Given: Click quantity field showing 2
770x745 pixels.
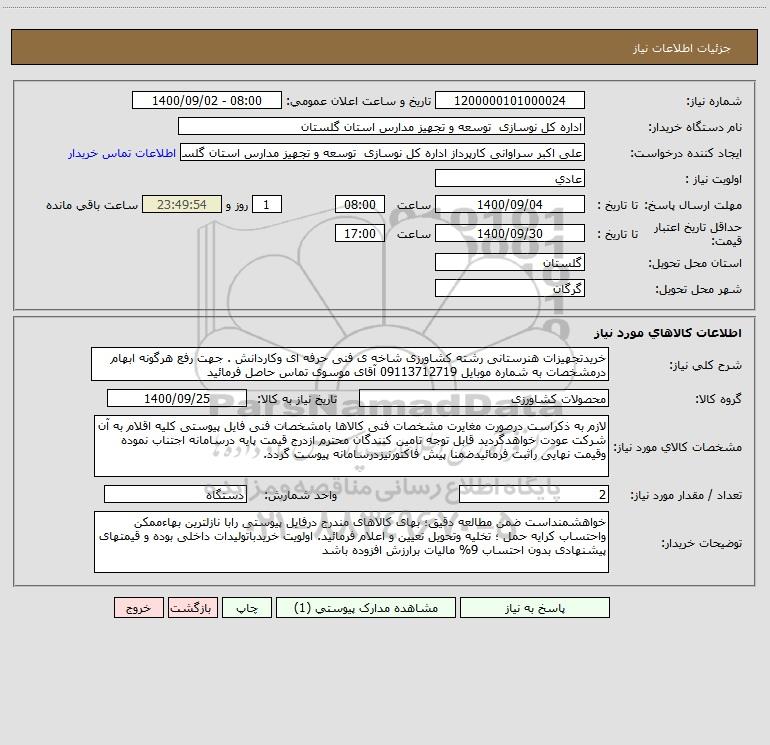Looking at the screenshot, I should tap(534, 495).
